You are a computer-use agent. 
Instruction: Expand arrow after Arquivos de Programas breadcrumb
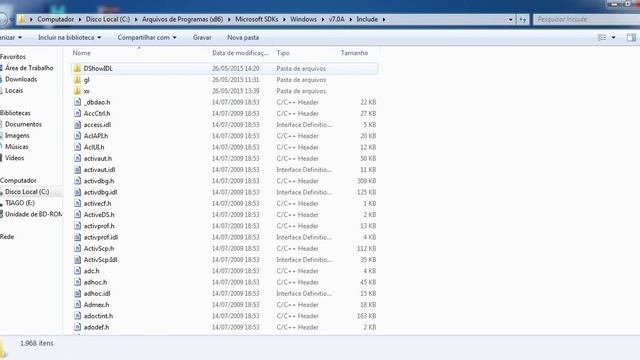pos(229,19)
